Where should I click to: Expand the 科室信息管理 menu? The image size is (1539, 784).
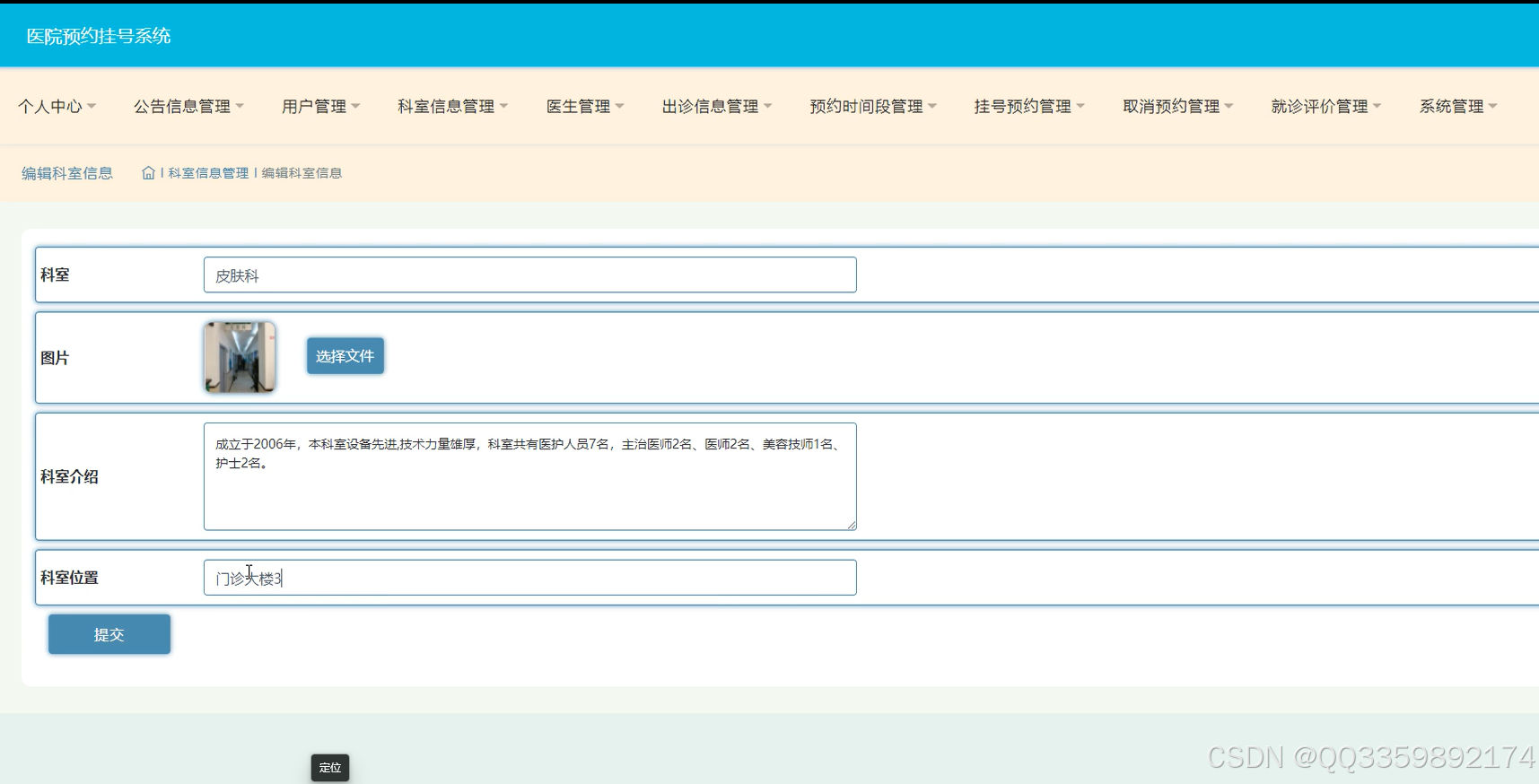pos(452,107)
